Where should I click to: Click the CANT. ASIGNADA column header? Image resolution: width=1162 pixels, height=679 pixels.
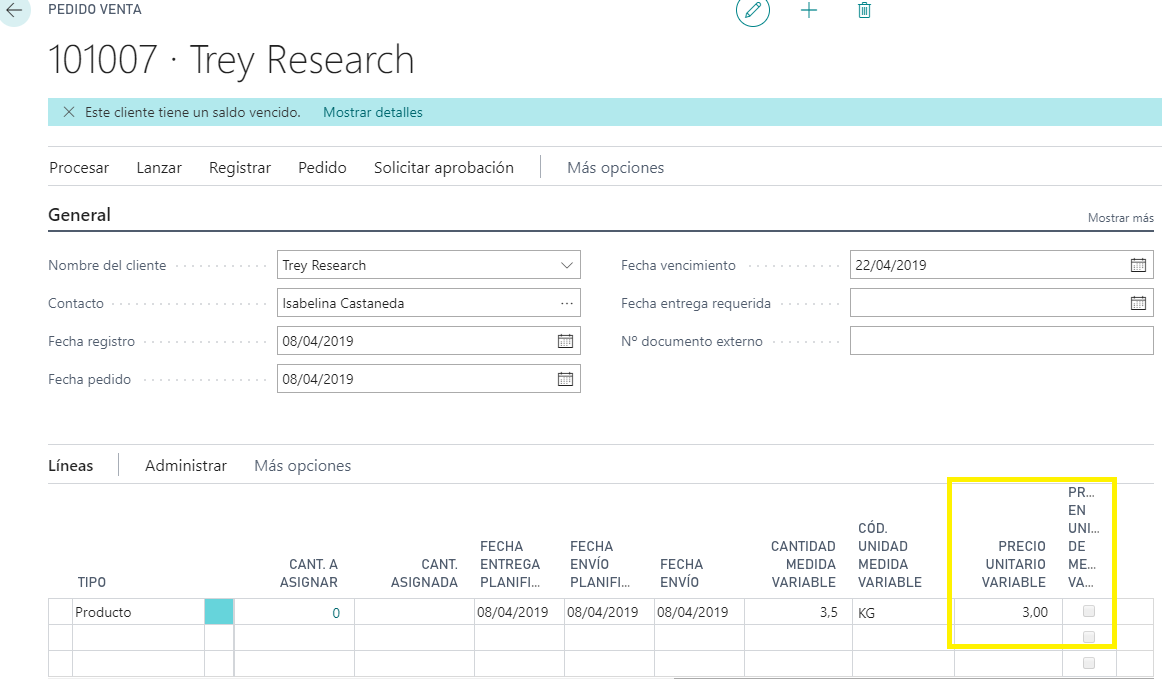point(424,573)
